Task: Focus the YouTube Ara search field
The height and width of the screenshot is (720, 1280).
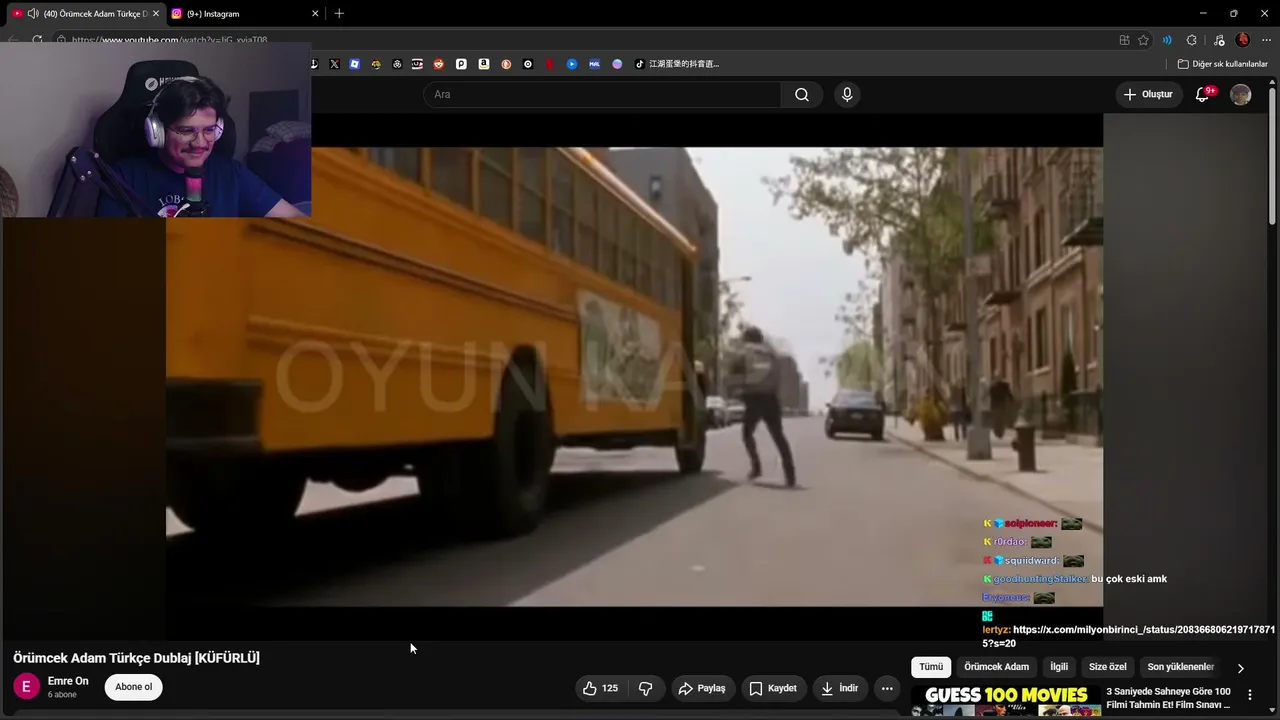Action: [602, 94]
